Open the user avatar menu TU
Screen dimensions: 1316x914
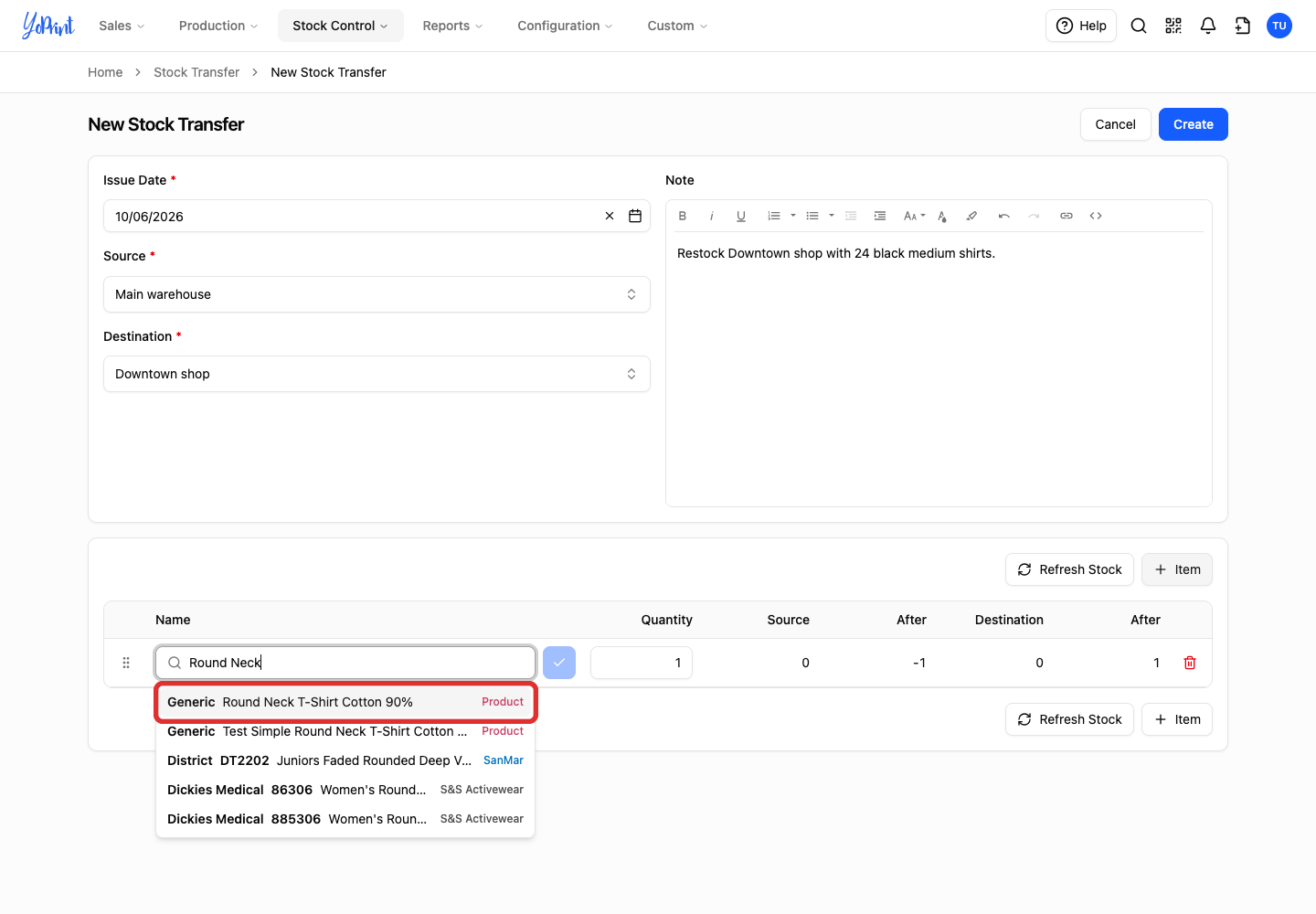click(1279, 26)
